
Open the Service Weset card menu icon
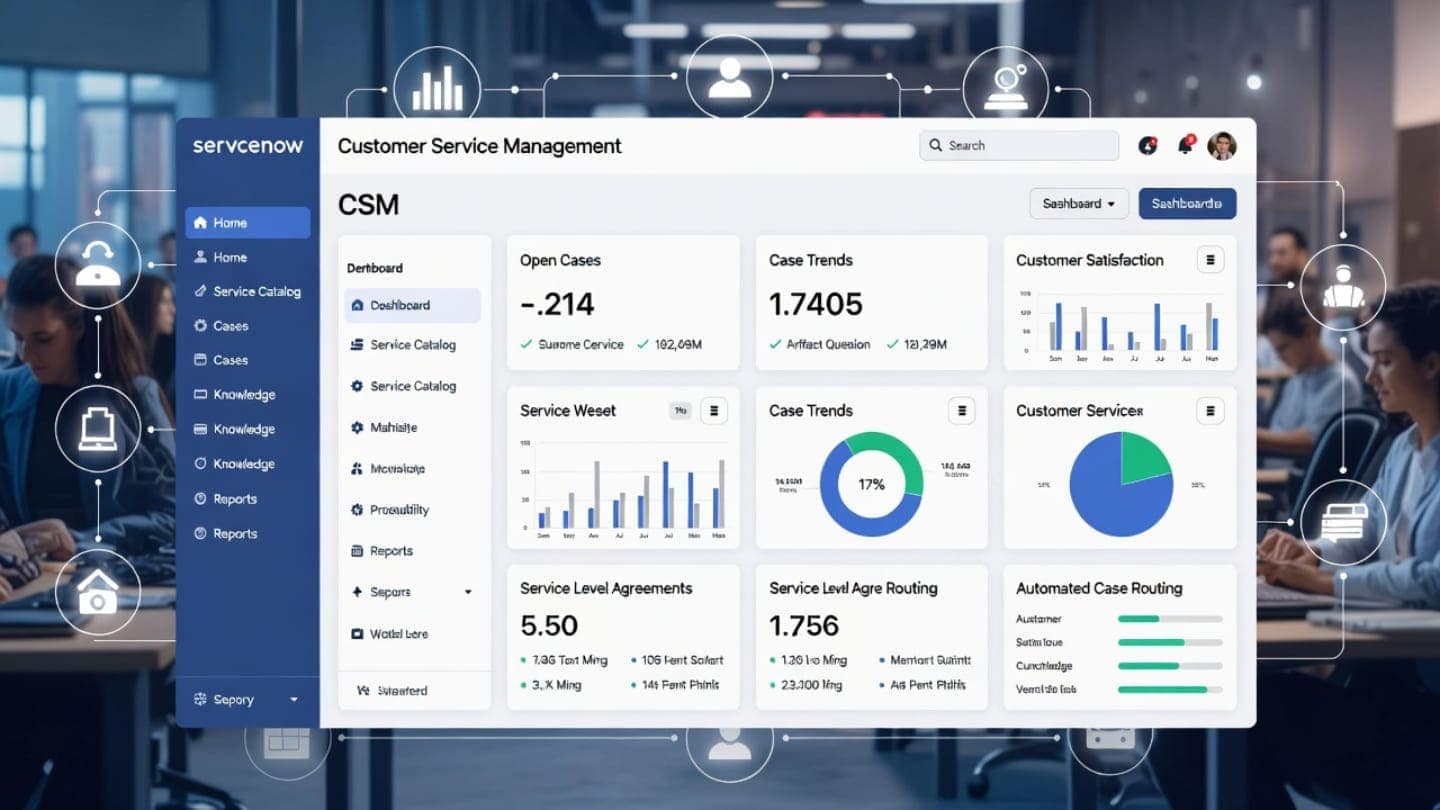coord(713,410)
